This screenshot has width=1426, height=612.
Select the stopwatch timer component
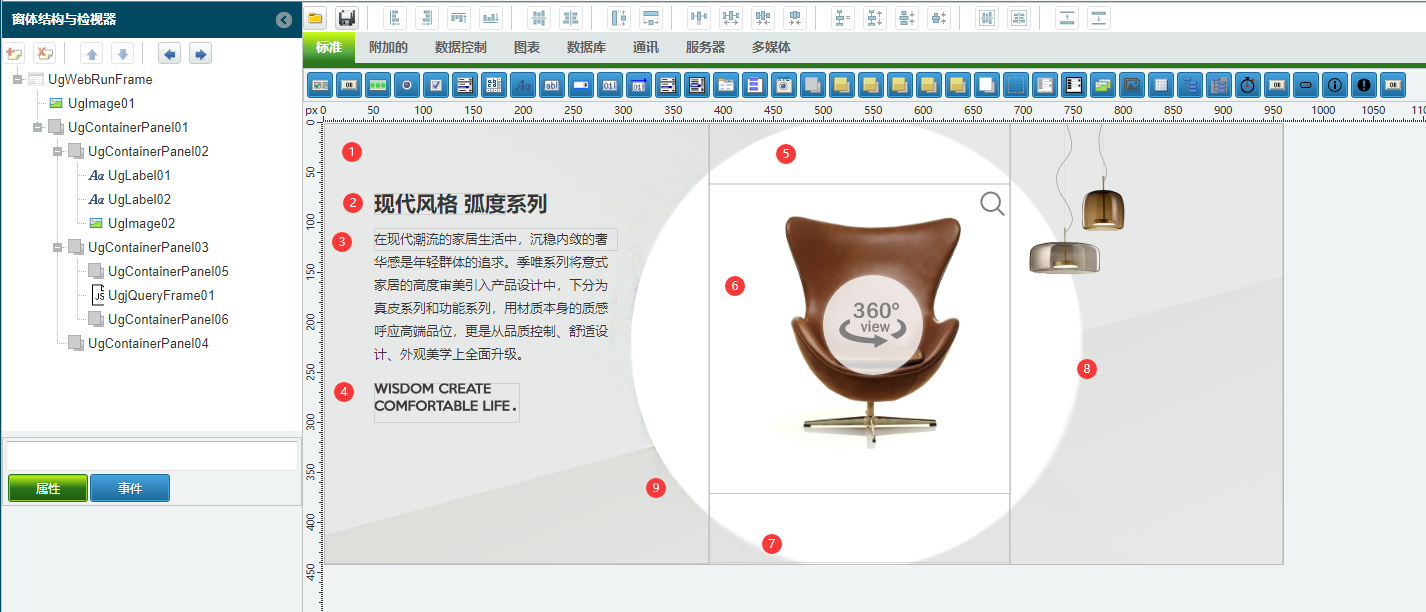point(1248,85)
